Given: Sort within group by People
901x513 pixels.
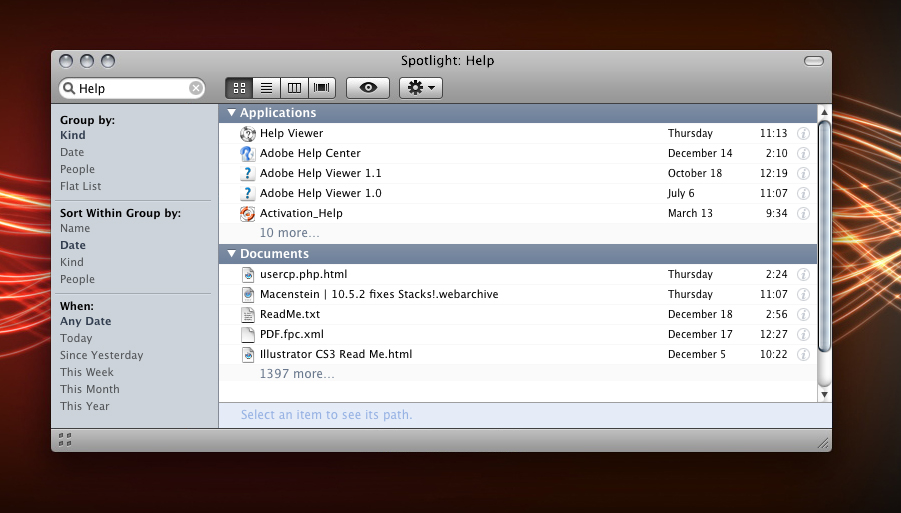Looking at the screenshot, I should [77, 279].
